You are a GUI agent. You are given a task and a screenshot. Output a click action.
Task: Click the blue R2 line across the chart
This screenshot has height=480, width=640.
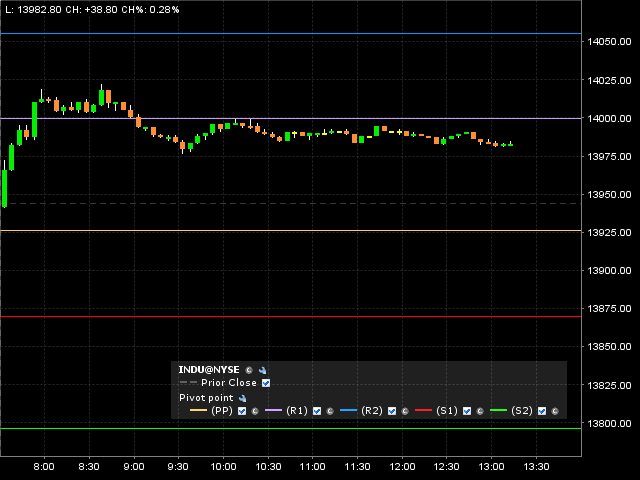pyautogui.click(x=291, y=33)
